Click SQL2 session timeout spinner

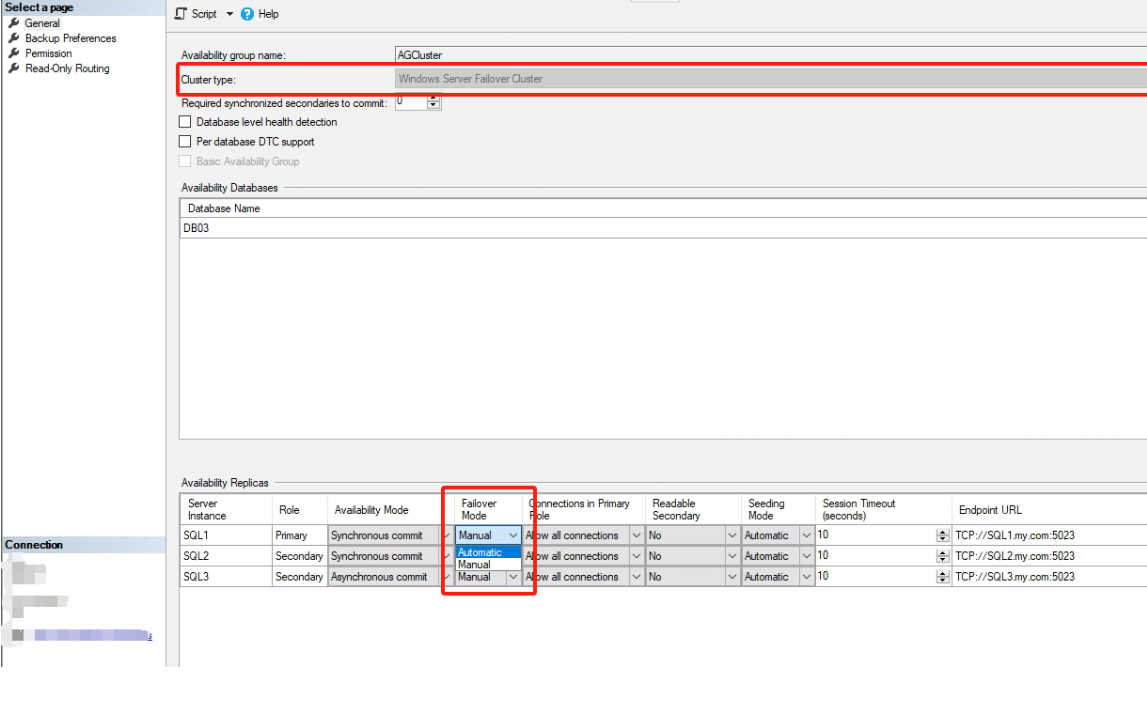tap(942, 556)
